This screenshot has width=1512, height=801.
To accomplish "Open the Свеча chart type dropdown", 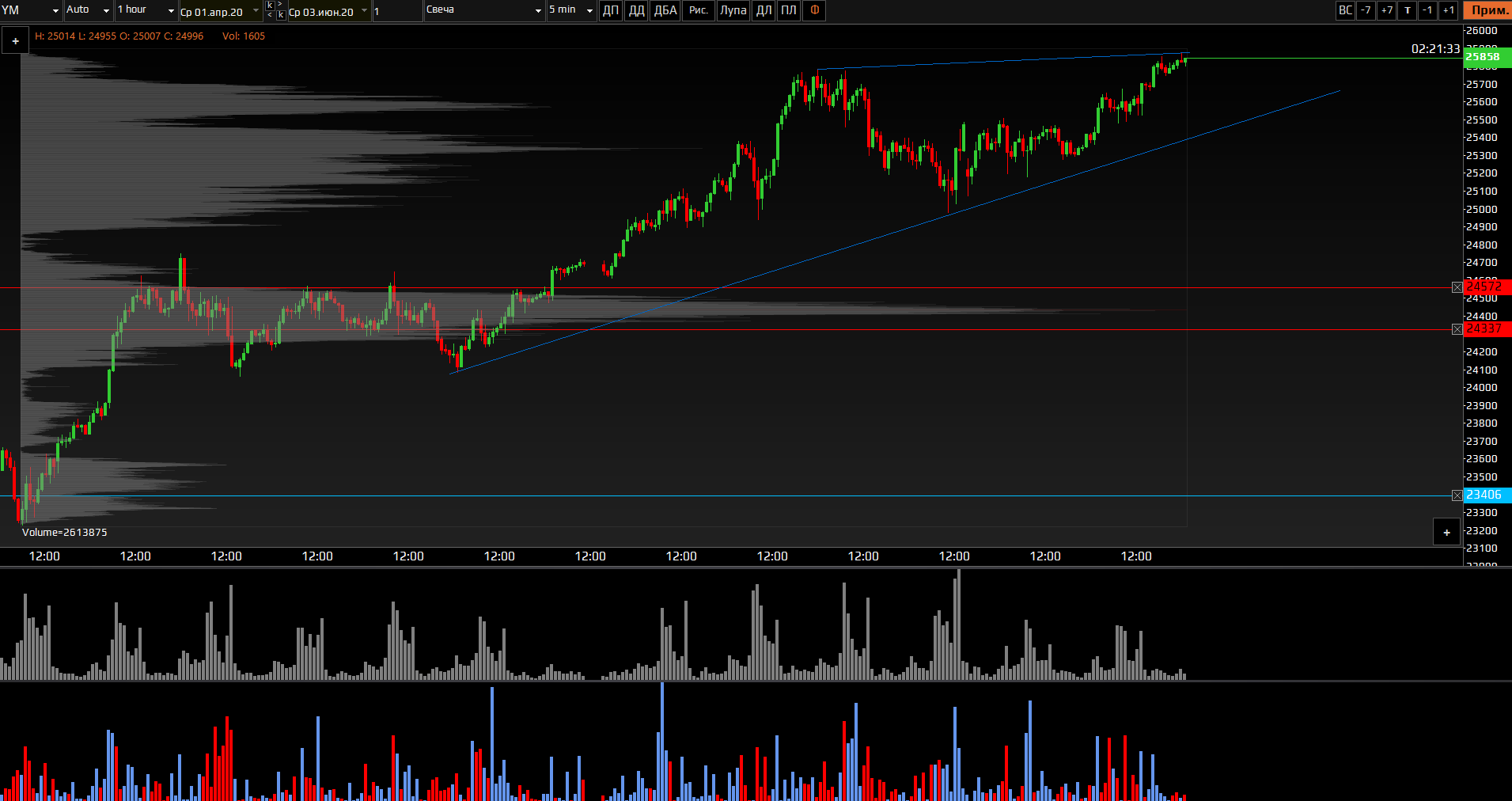I will [483, 10].
